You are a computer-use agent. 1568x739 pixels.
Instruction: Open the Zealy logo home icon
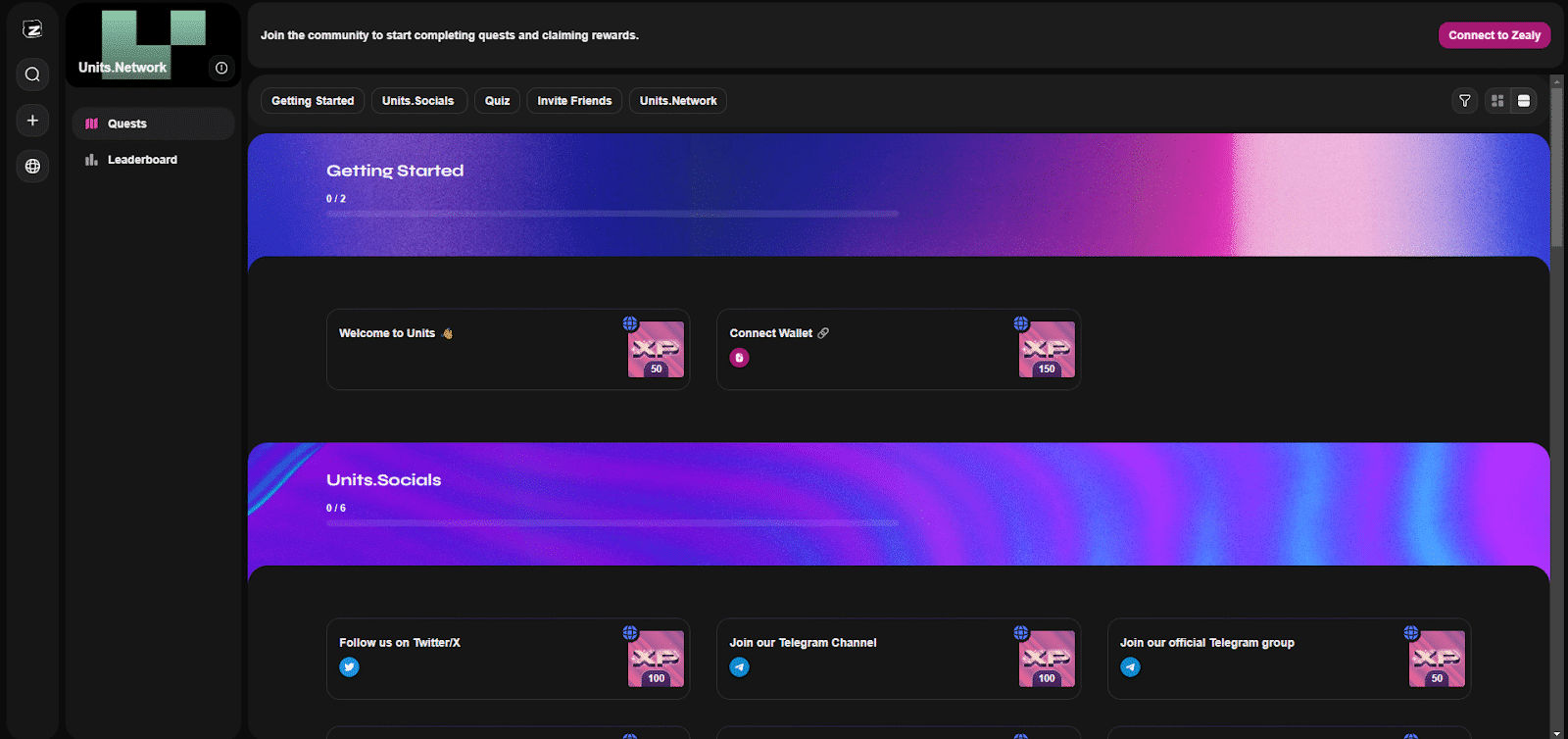click(x=32, y=29)
